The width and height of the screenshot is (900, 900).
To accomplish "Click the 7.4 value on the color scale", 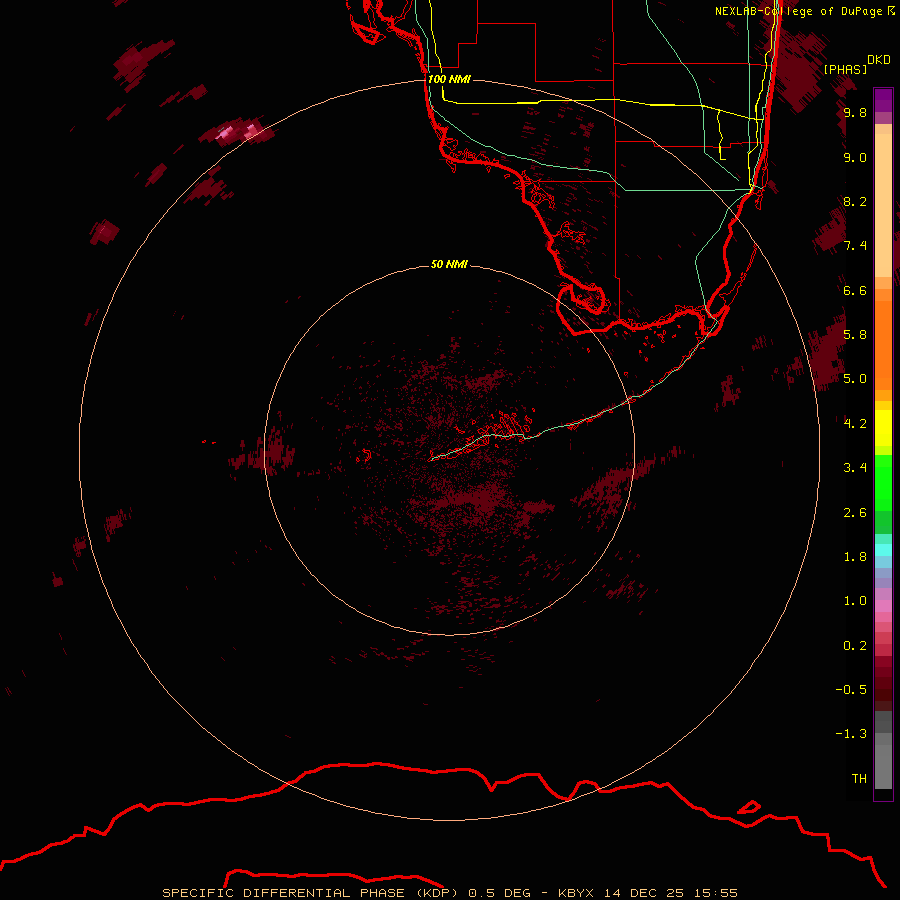I will pos(855,246).
